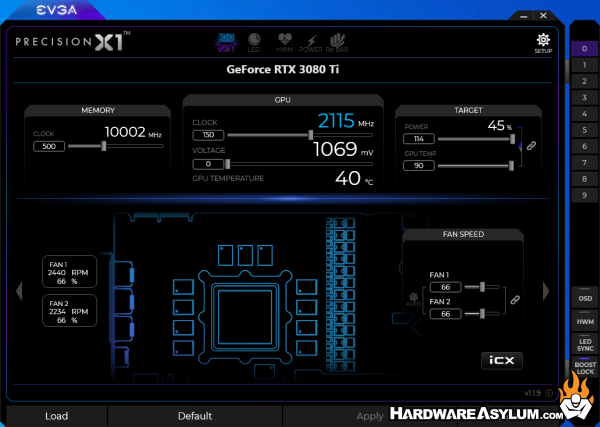The height and width of the screenshot is (427, 600).
Task: Click the FAN 1 speed slider handle
Action: tap(483, 287)
